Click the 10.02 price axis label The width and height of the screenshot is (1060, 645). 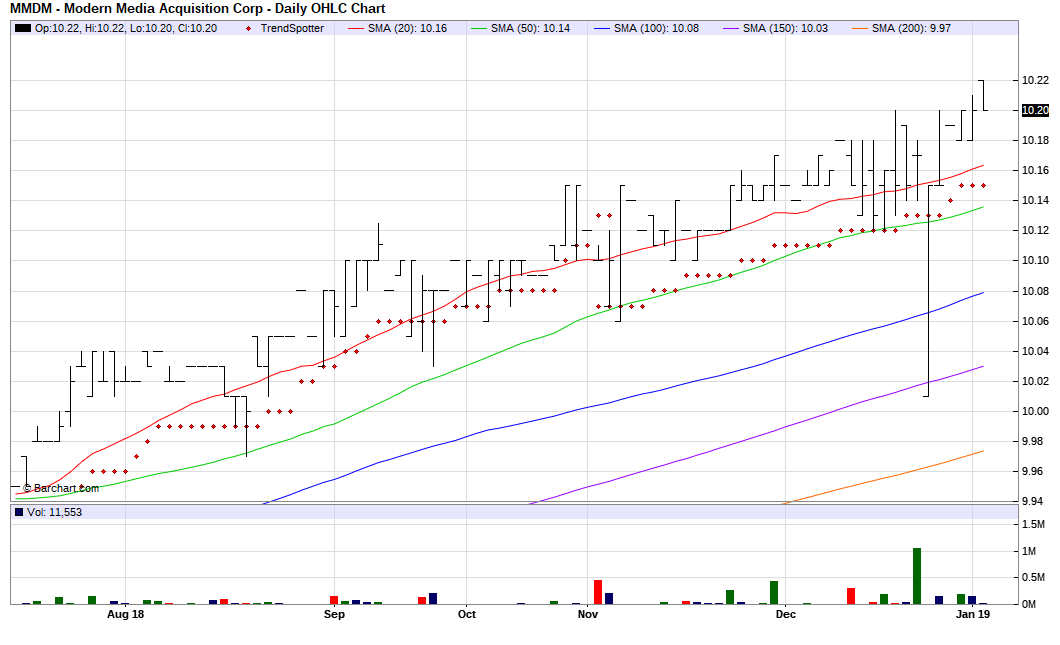click(x=1034, y=381)
